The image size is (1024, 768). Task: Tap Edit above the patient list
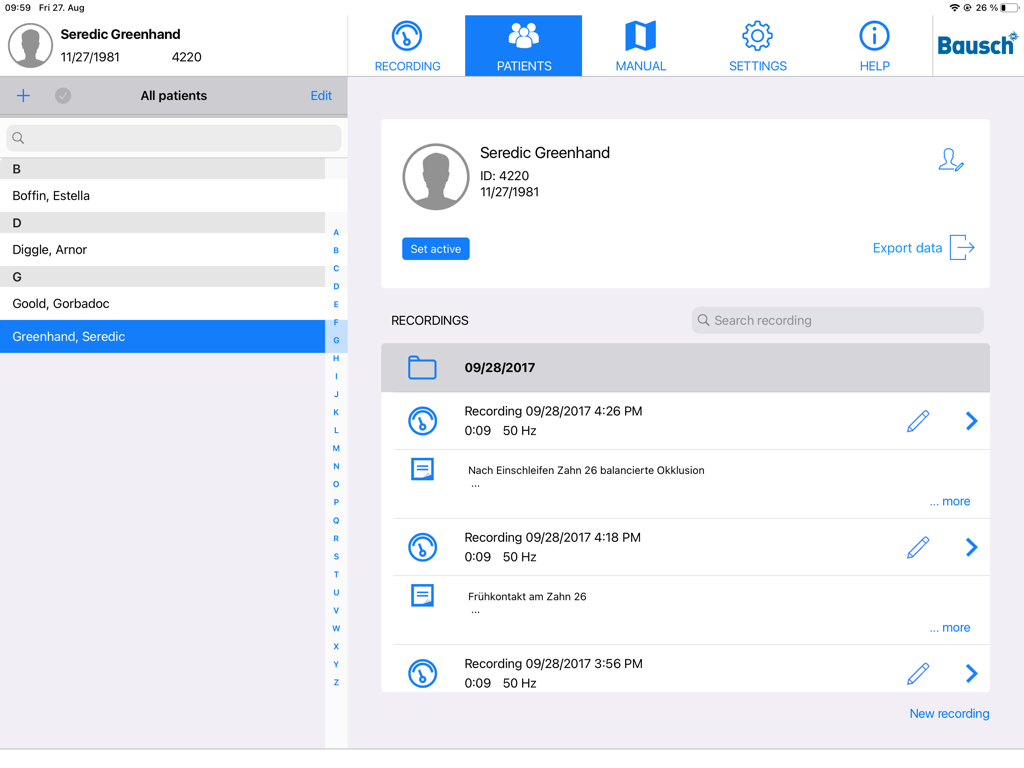pos(320,95)
